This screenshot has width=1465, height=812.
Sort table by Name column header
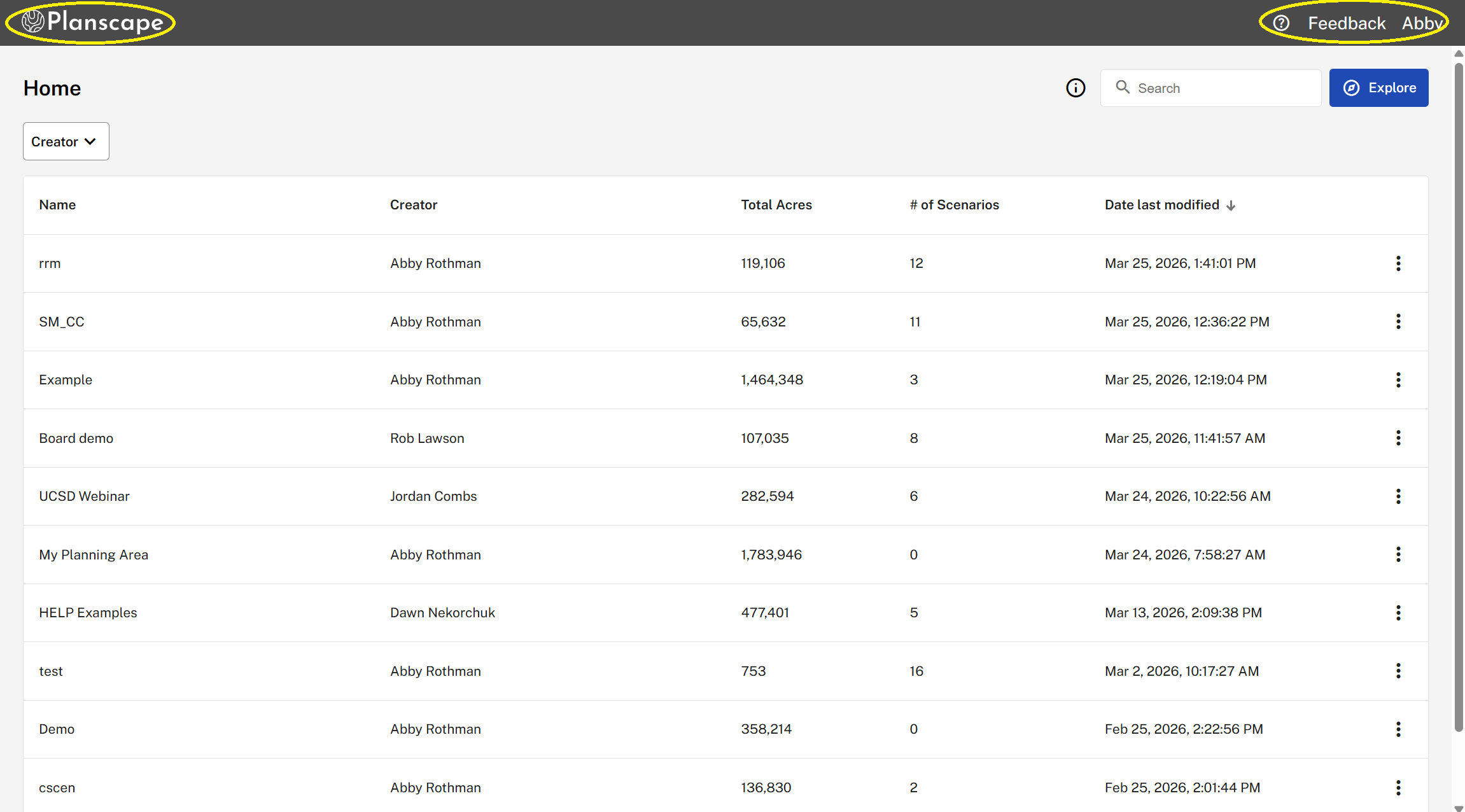click(x=57, y=205)
